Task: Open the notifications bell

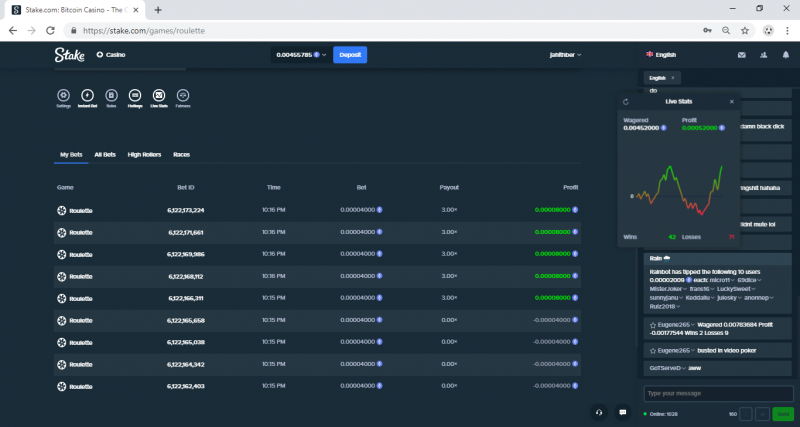Action: [x=786, y=55]
